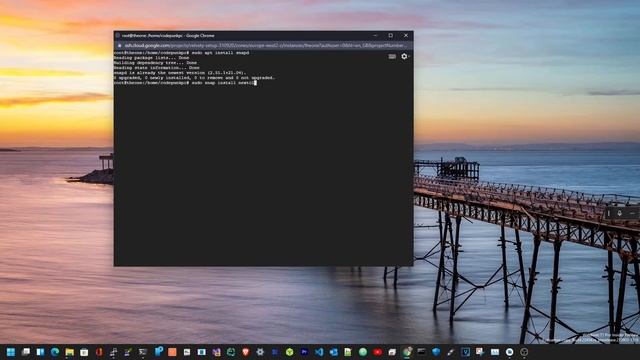
Task: Open Microsoft Store from the taskbar
Action: 84,352
